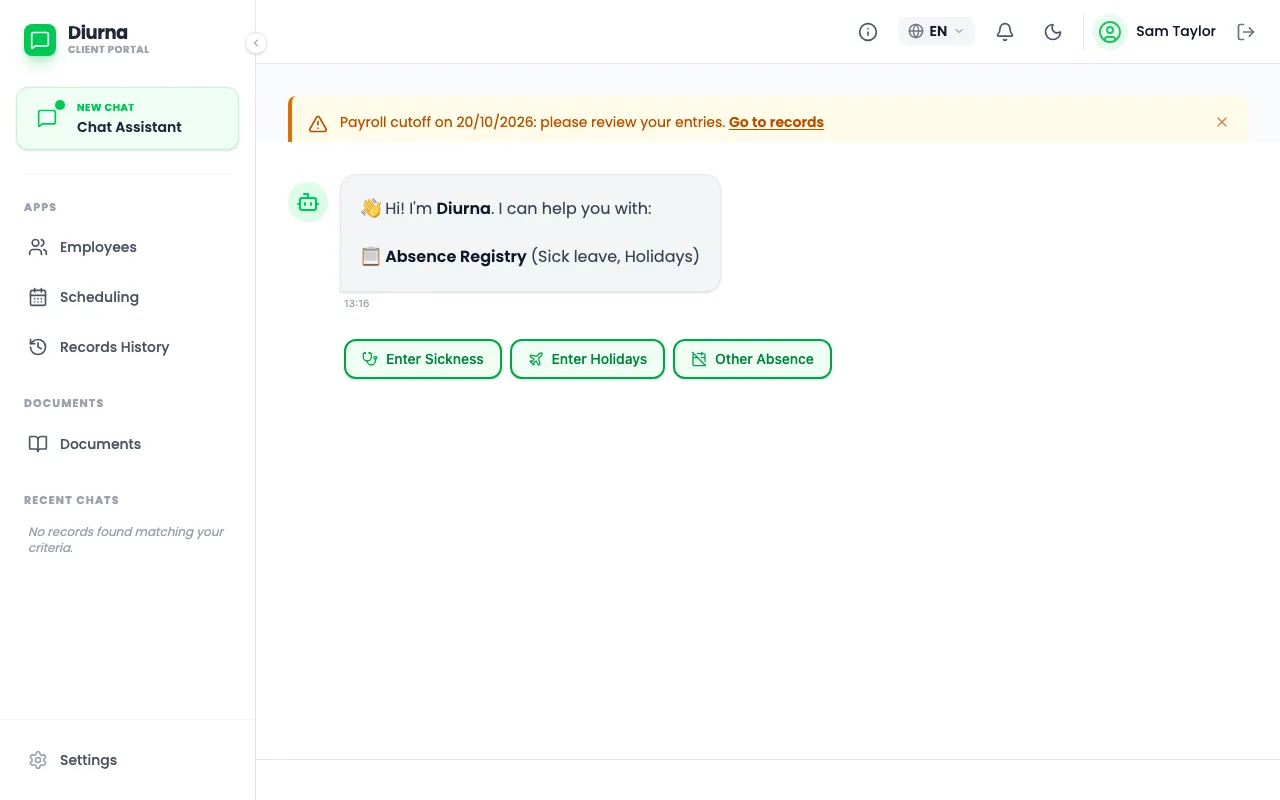Click the 'No records found' message
This screenshot has width=1280, height=800.
coord(126,540)
